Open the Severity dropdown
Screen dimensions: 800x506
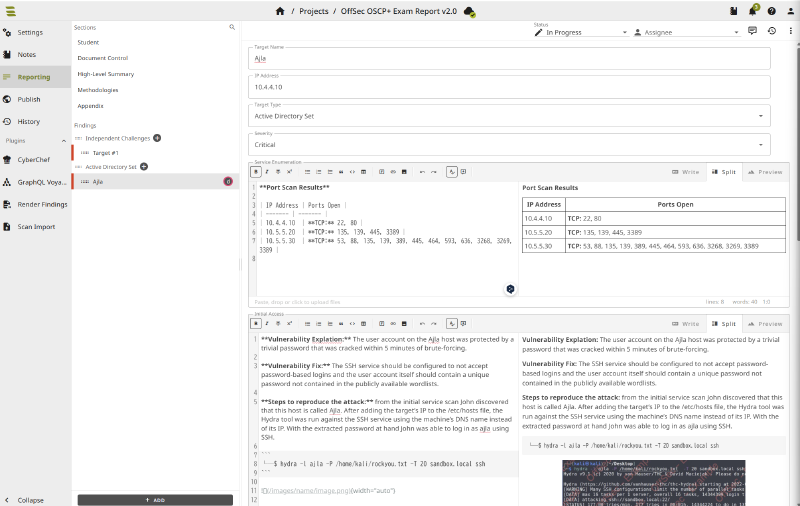click(510, 145)
